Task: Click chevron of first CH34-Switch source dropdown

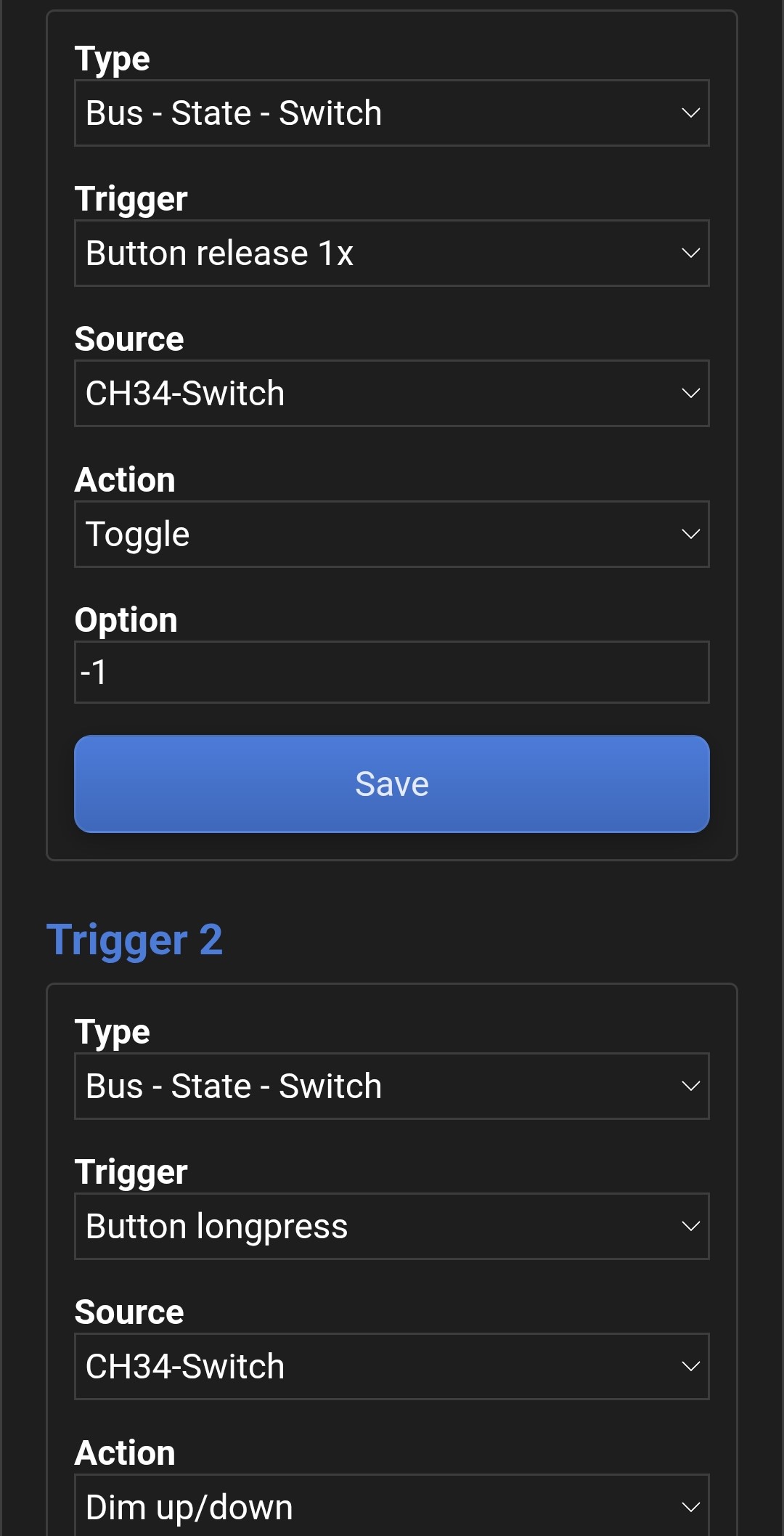Action: coord(690,393)
